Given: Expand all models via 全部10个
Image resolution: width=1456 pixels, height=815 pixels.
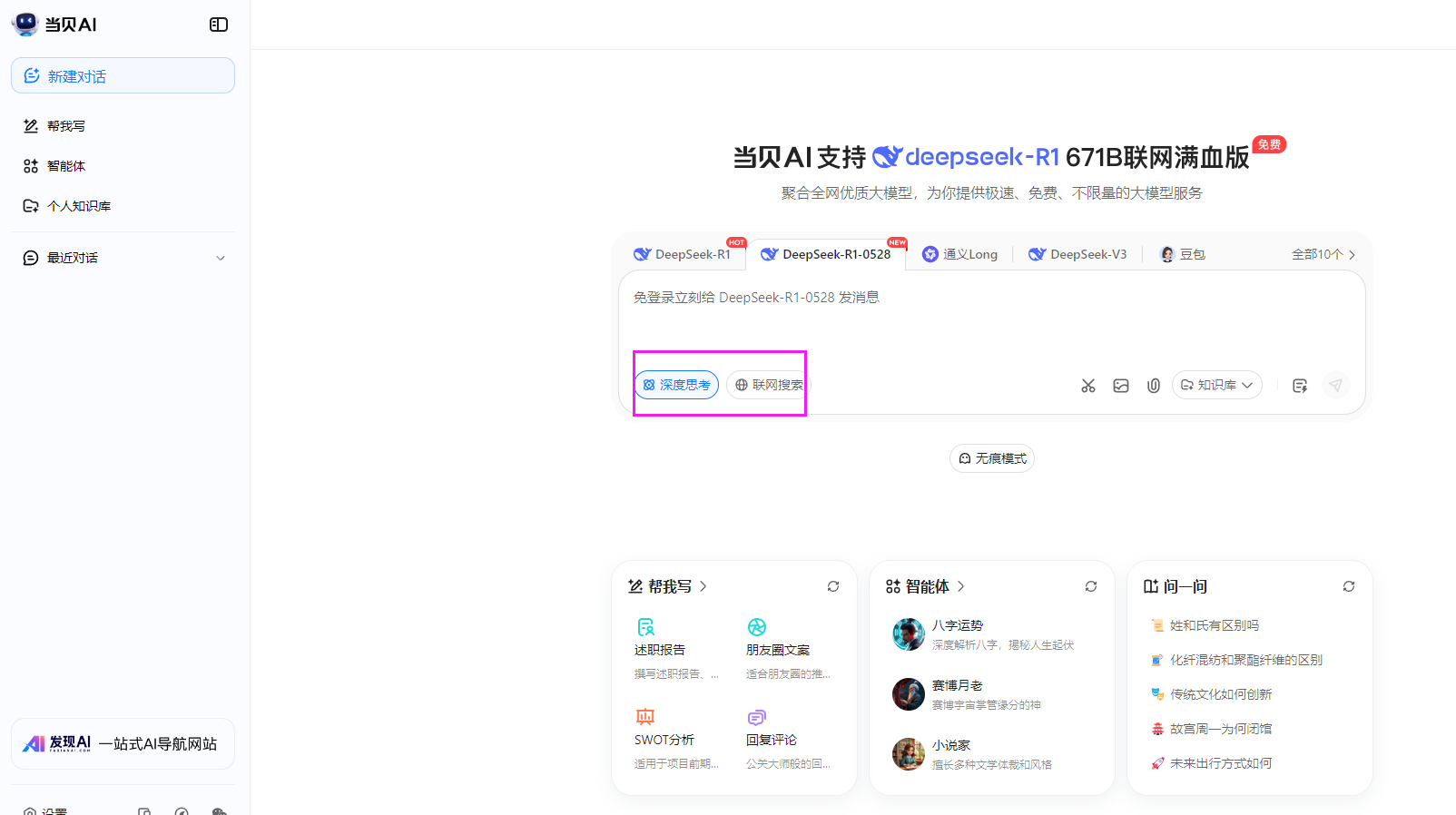Looking at the screenshot, I should 1323,254.
